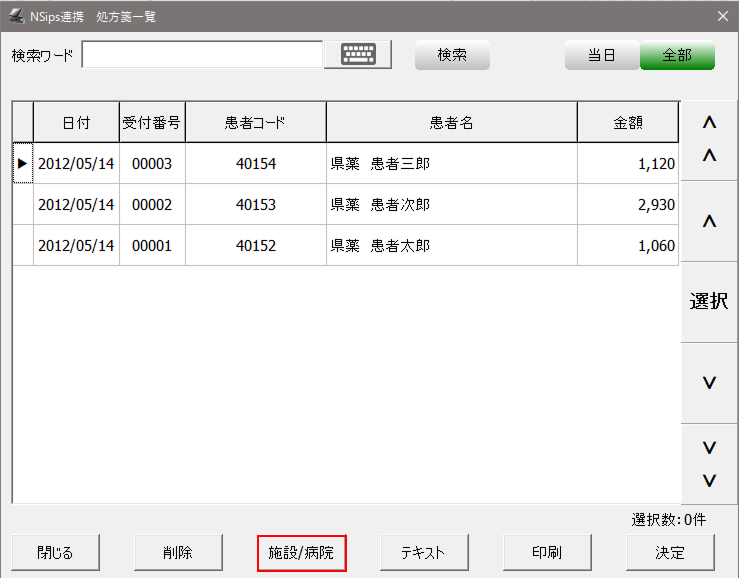Screen dimensions: 739x578
Task: Toggle the 当日 filter
Action: 601,55
